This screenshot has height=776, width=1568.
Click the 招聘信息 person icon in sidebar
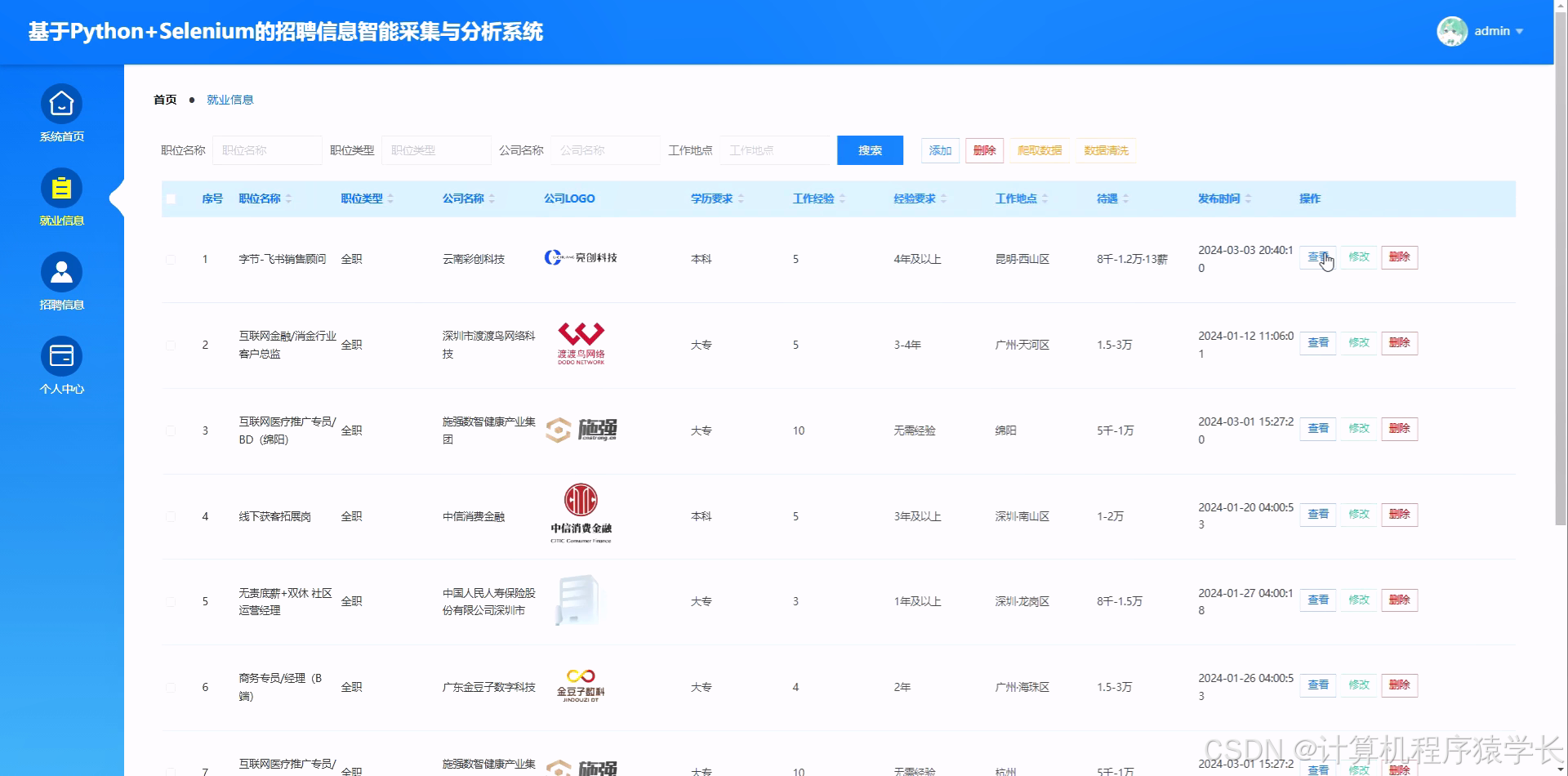[x=61, y=271]
